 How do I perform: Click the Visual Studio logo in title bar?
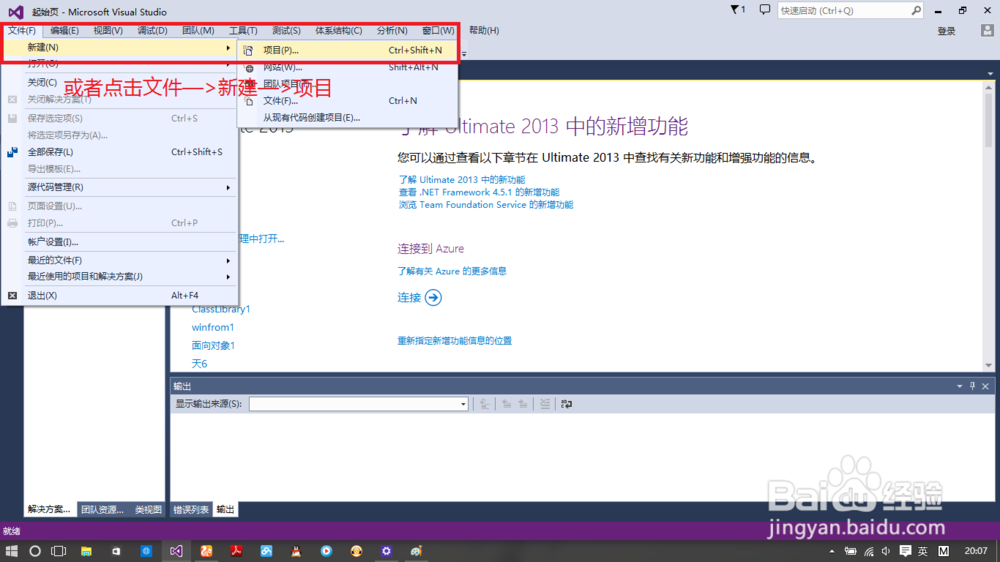(16, 11)
